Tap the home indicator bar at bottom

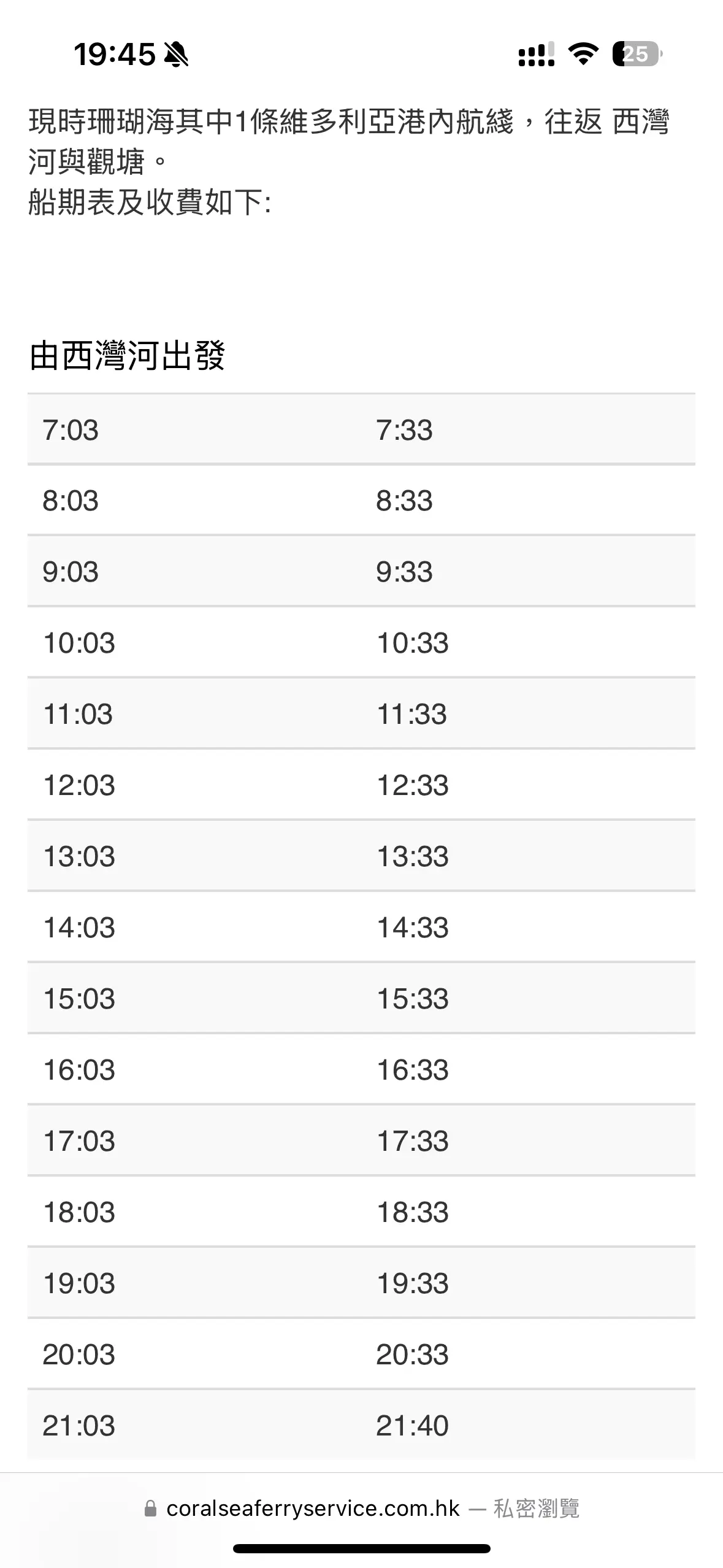click(x=362, y=1548)
